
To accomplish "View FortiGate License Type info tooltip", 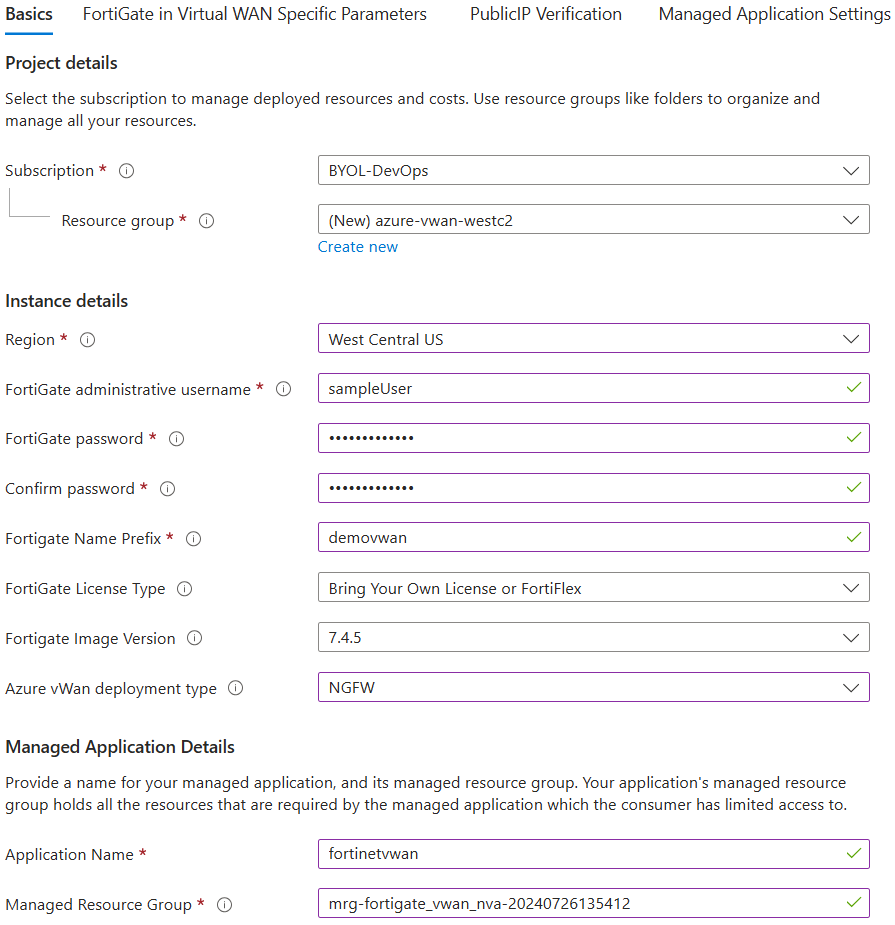I will [184, 589].
